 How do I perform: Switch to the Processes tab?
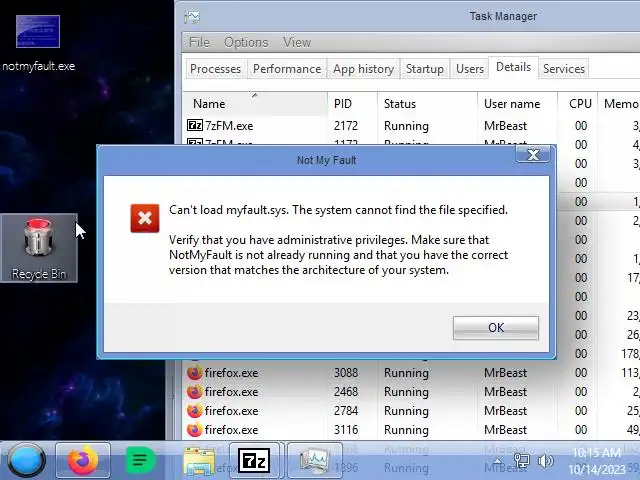pyautogui.click(x=216, y=69)
